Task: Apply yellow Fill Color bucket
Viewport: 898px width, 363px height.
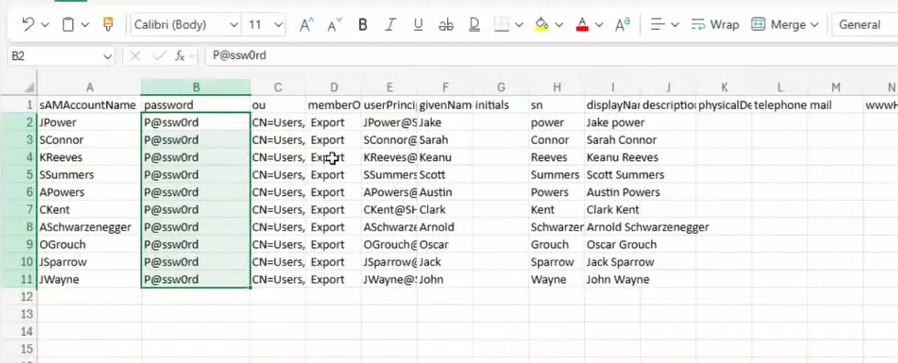Action: point(542,25)
